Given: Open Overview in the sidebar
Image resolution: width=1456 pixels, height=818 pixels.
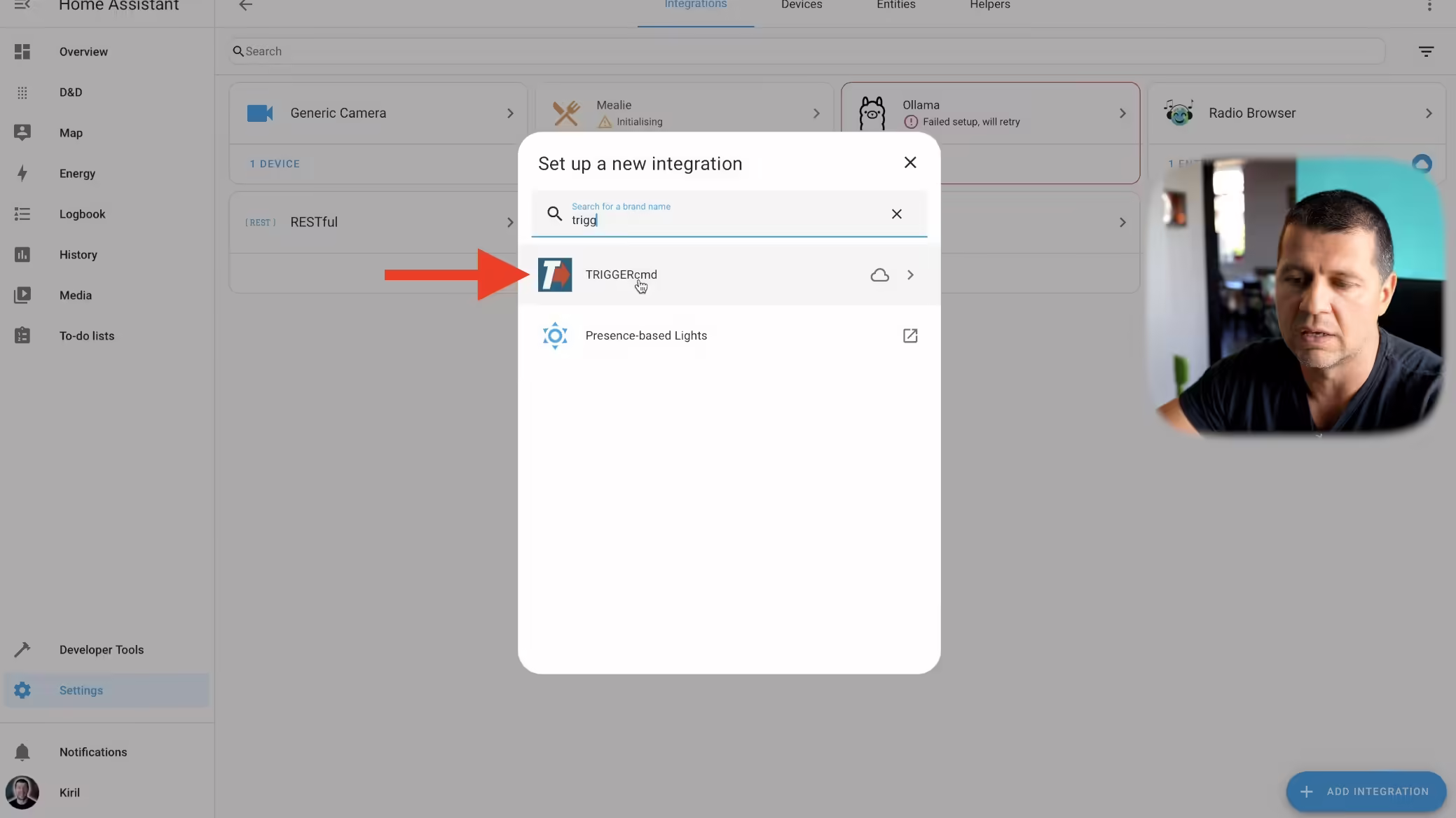Looking at the screenshot, I should 107,52.
